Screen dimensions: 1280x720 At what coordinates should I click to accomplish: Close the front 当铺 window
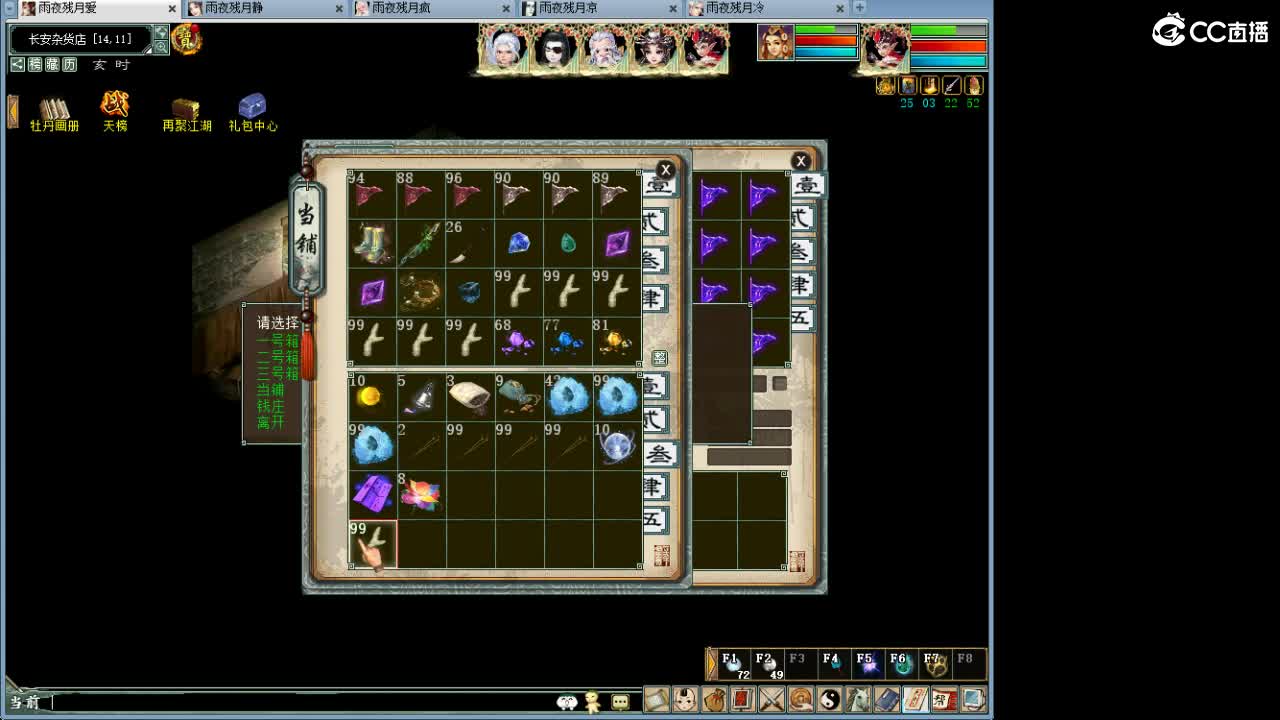coord(665,170)
